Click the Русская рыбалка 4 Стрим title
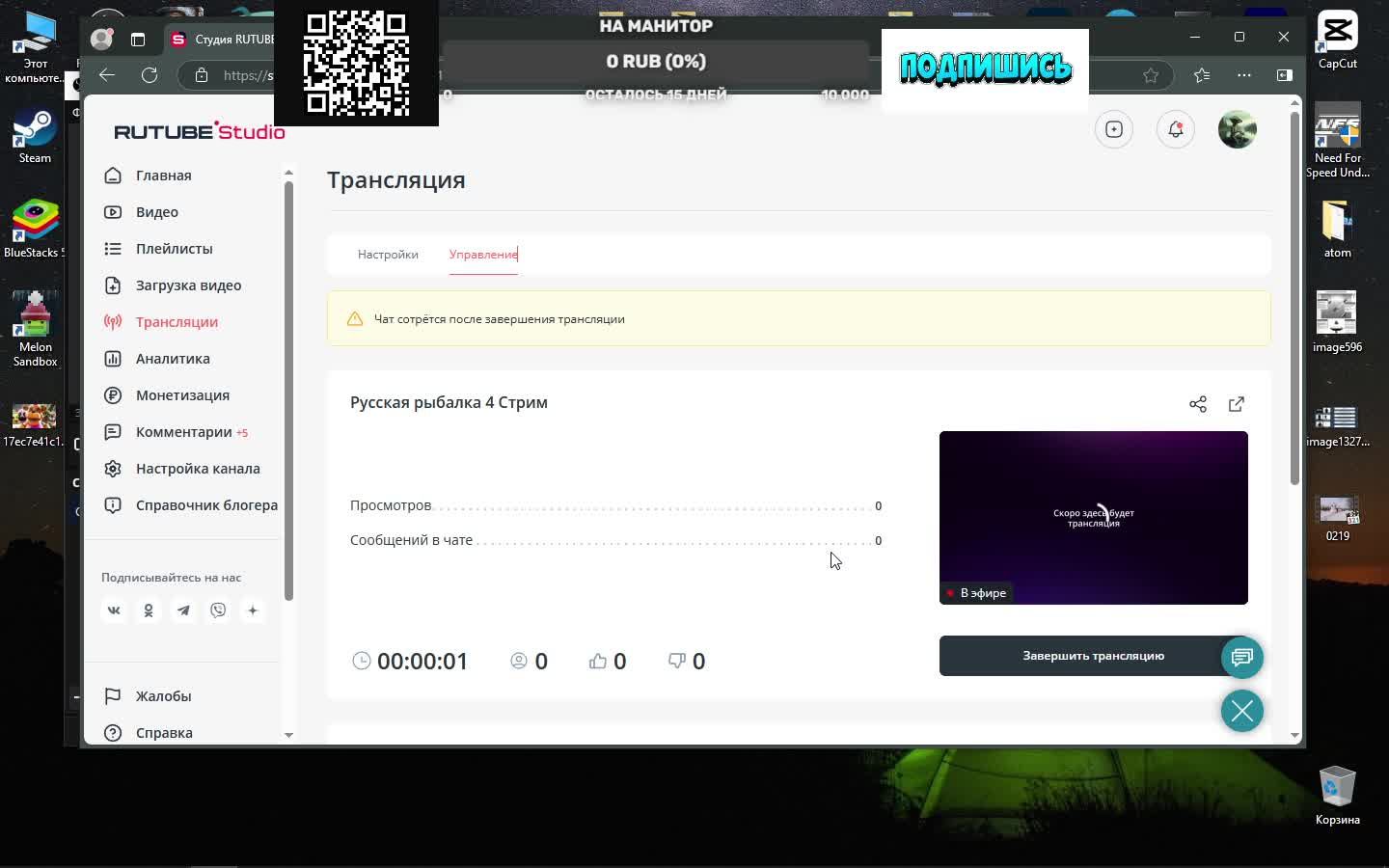This screenshot has height=868, width=1389. click(449, 402)
